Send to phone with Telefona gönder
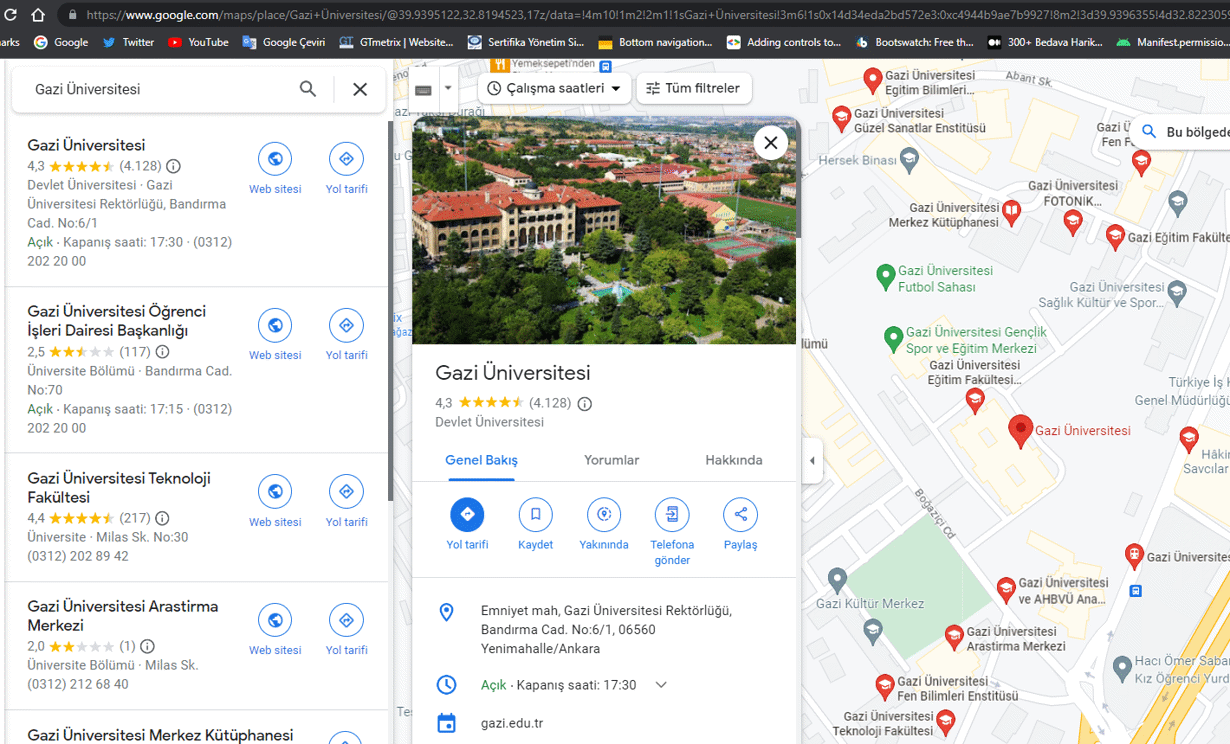The image size is (1230, 744). tap(672, 532)
